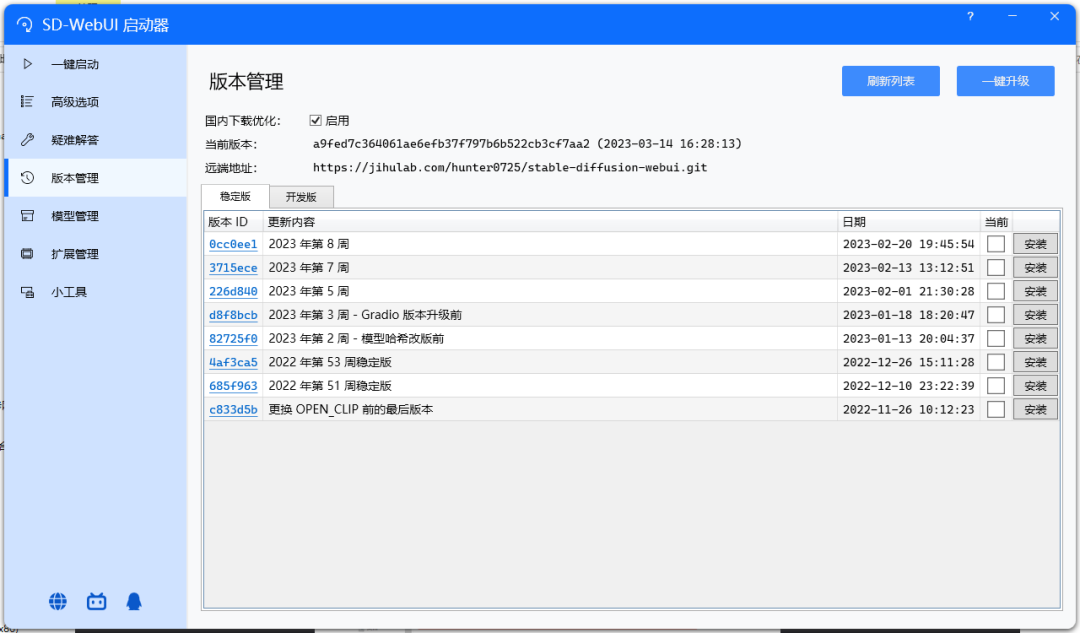This screenshot has height=633, width=1080.
Task: Click the model management box icon
Action: (28, 216)
